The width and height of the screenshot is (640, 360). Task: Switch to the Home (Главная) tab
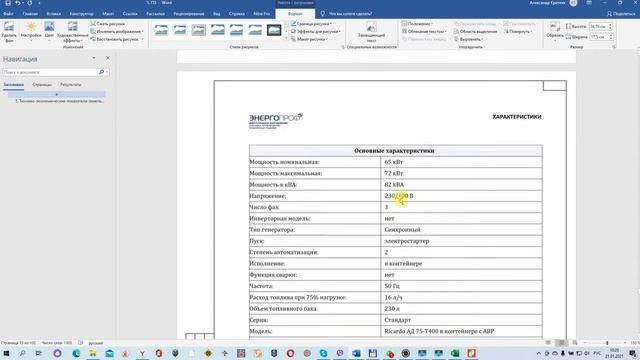click(30, 13)
